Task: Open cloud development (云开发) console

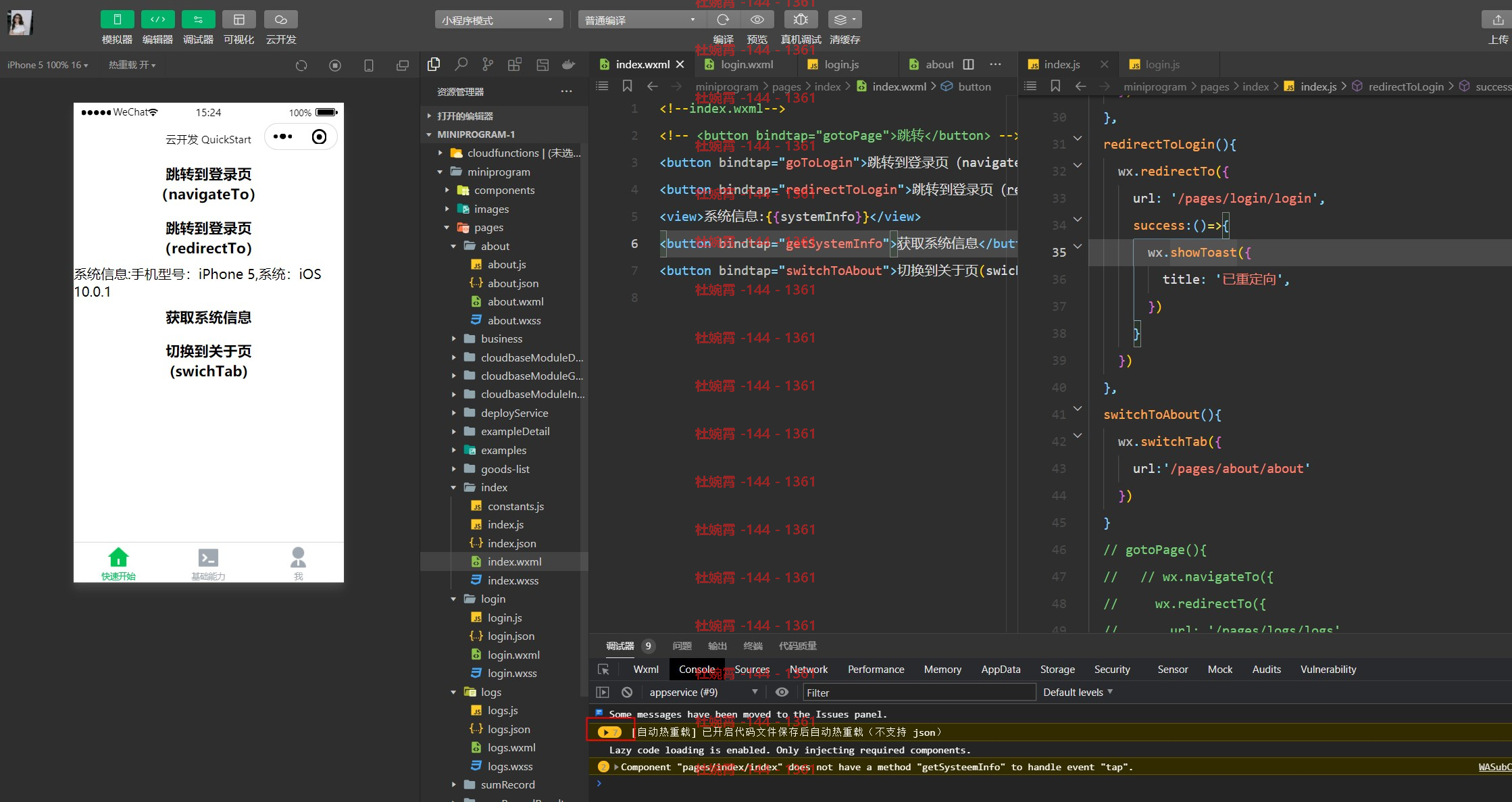Action: tap(281, 20)
